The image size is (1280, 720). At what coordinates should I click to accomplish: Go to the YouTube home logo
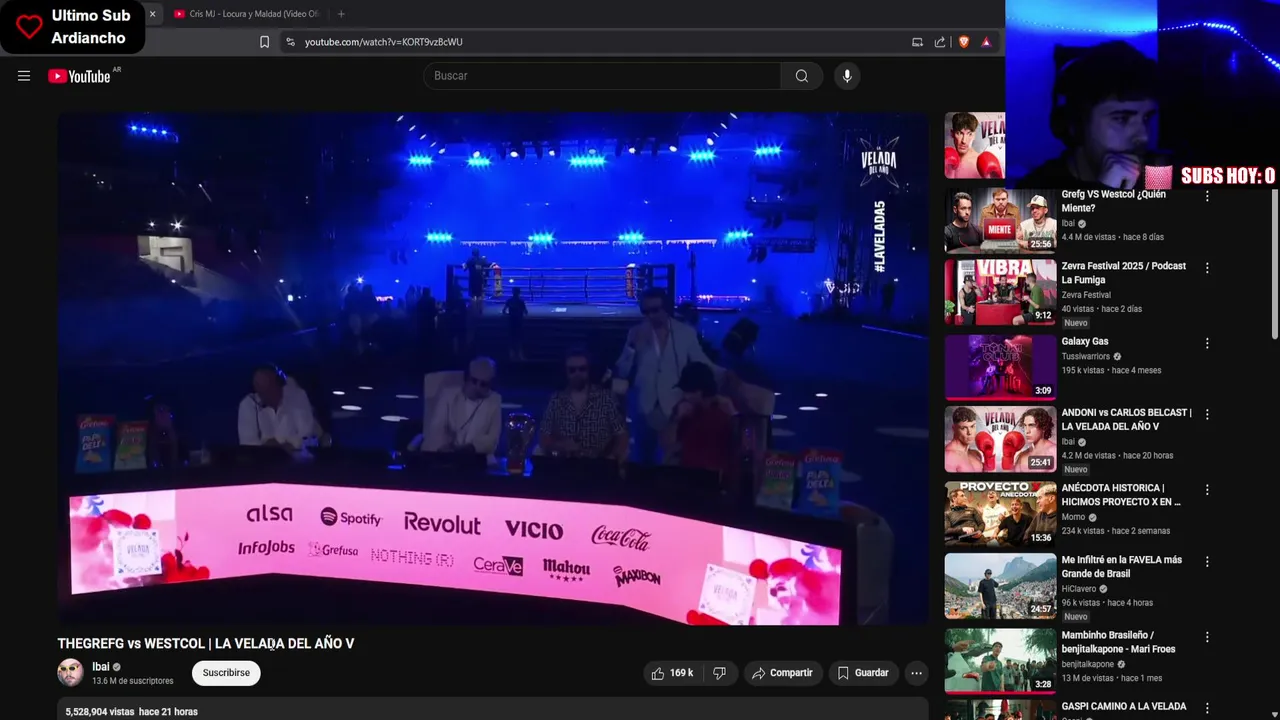[x=79, y=76]
